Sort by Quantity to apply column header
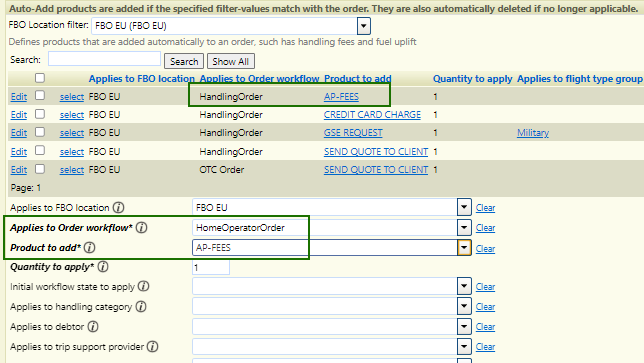This screenshot has height=363, width=644. [x=473, y=79]
